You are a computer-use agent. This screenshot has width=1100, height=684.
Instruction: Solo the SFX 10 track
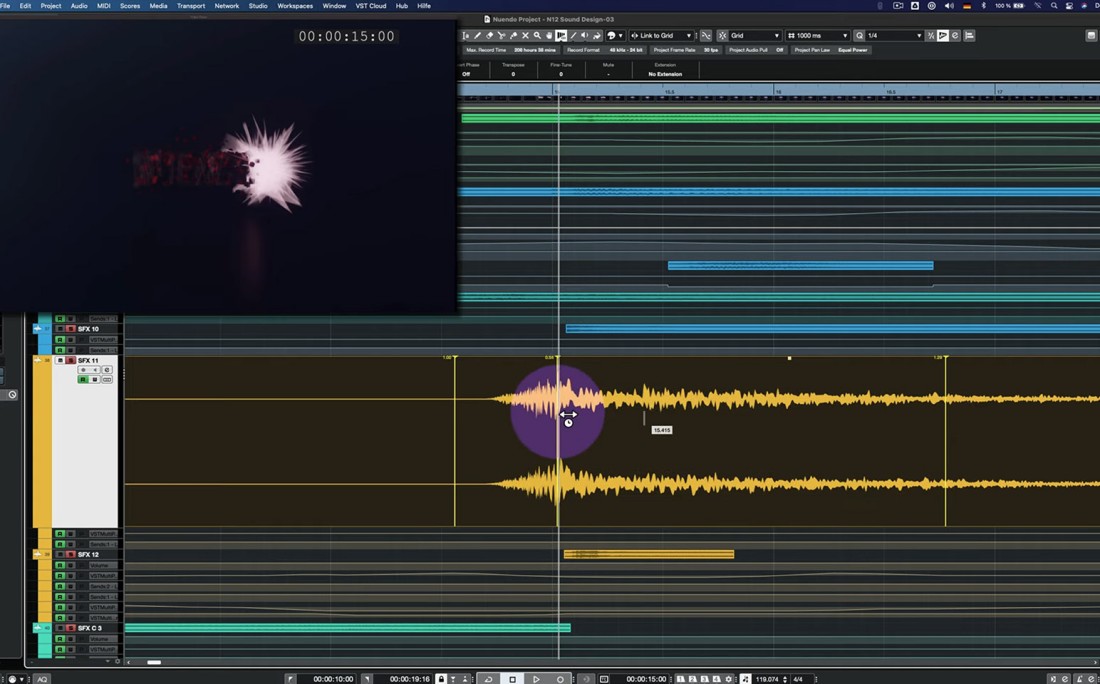(x=70, y=329)
